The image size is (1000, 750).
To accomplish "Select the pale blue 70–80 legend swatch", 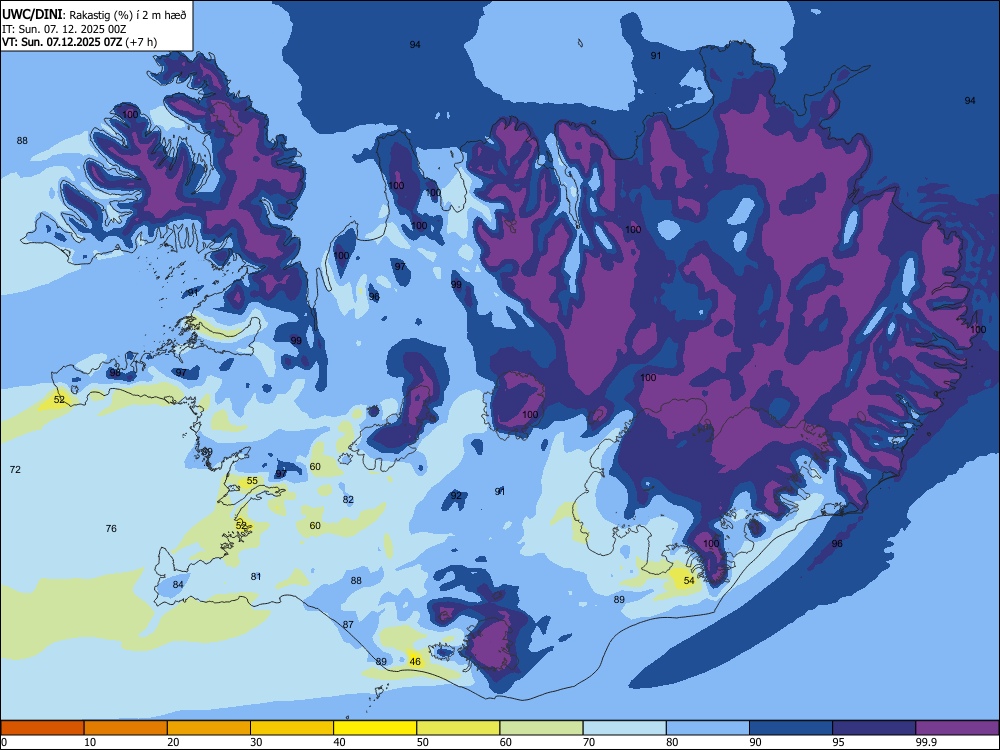I will point(624,728).
